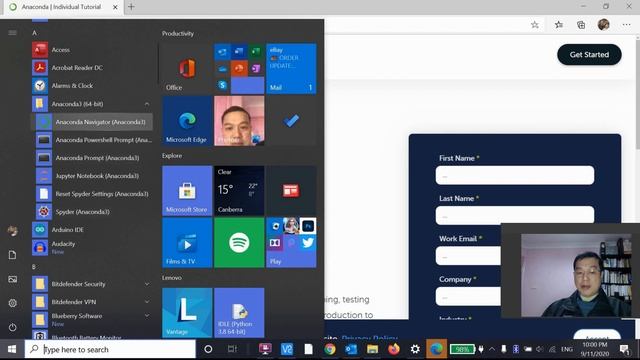Open the Excel icon in Office tile group
Screen dimensions: 640x360
click(x=256, y=52)
